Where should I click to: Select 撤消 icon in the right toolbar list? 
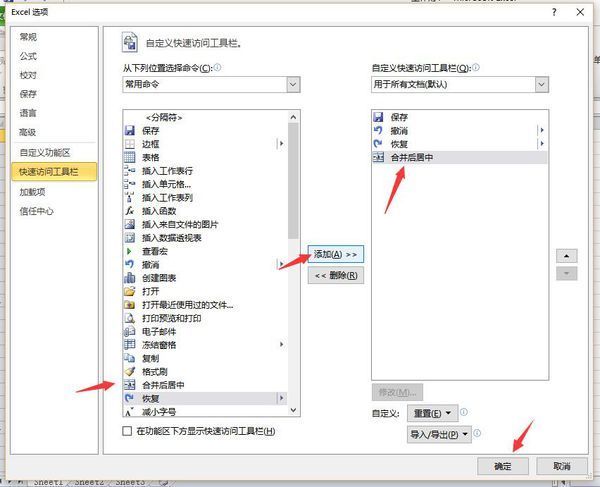[378, 130]
